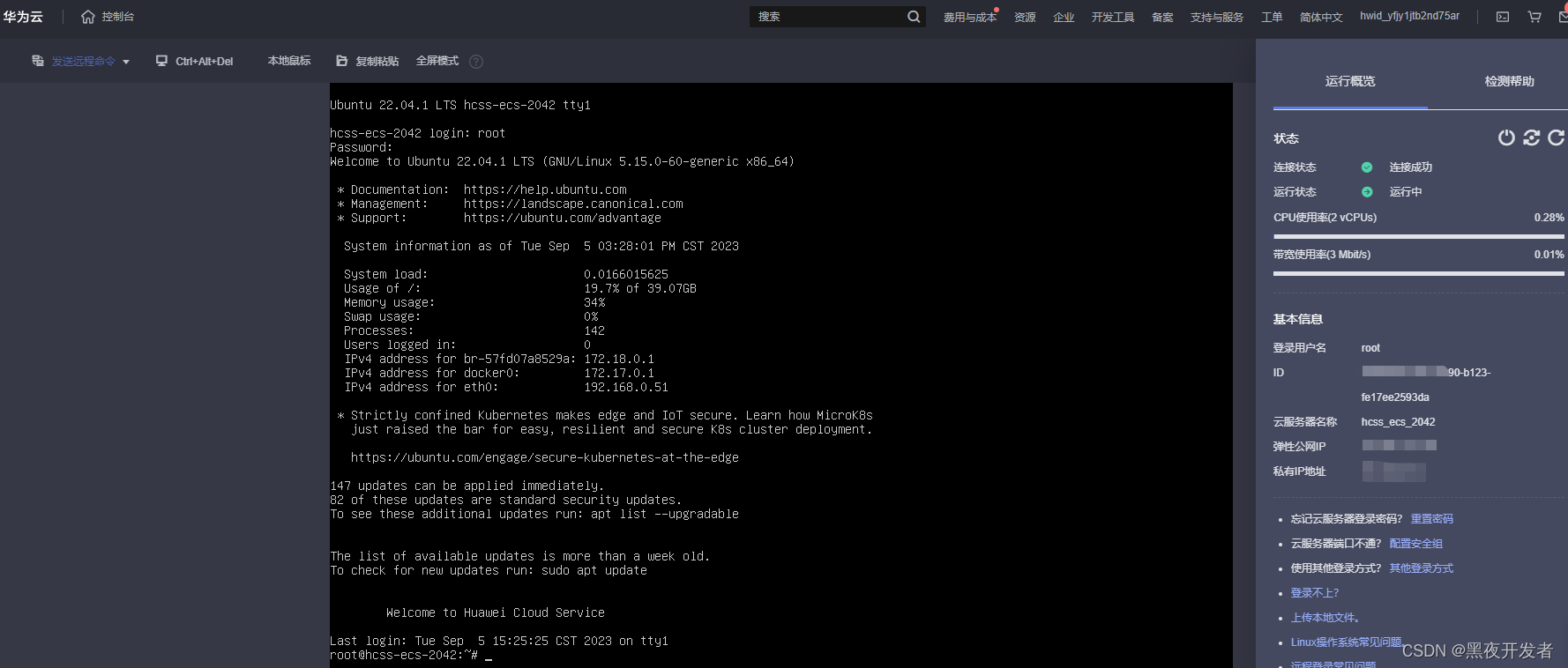The width and height of the screenshot is (1568, 668).
Task: Click the 'Welcome to Huawei Cloud Service' line
Action: 496,612
